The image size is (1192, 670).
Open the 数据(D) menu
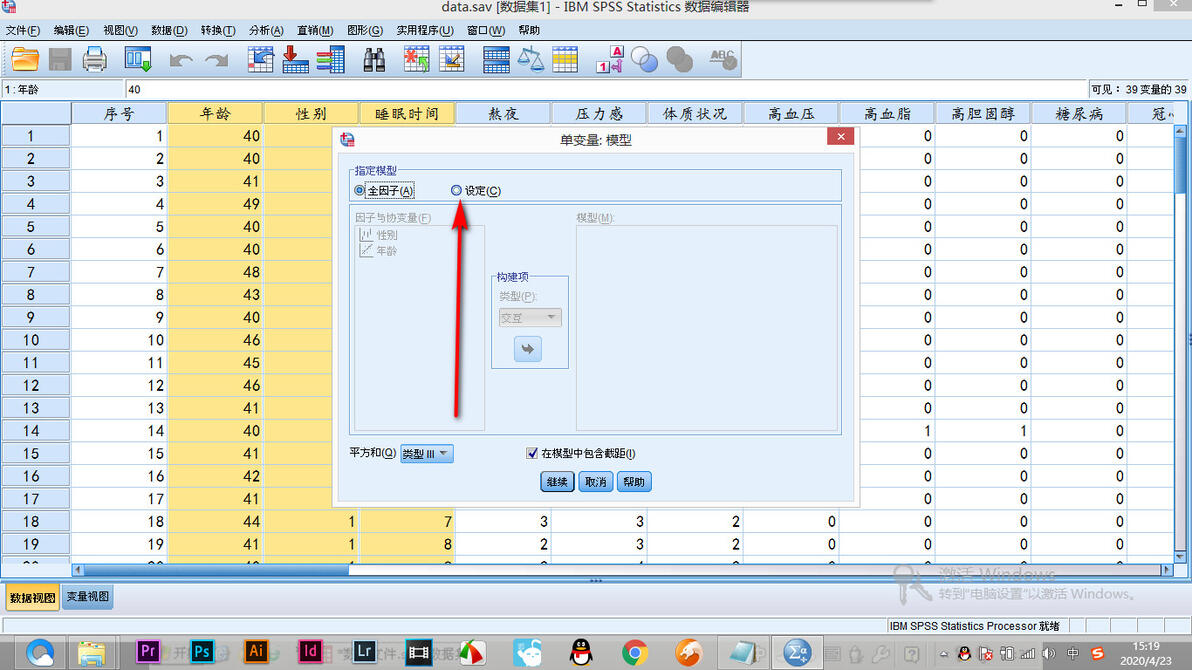169,30
